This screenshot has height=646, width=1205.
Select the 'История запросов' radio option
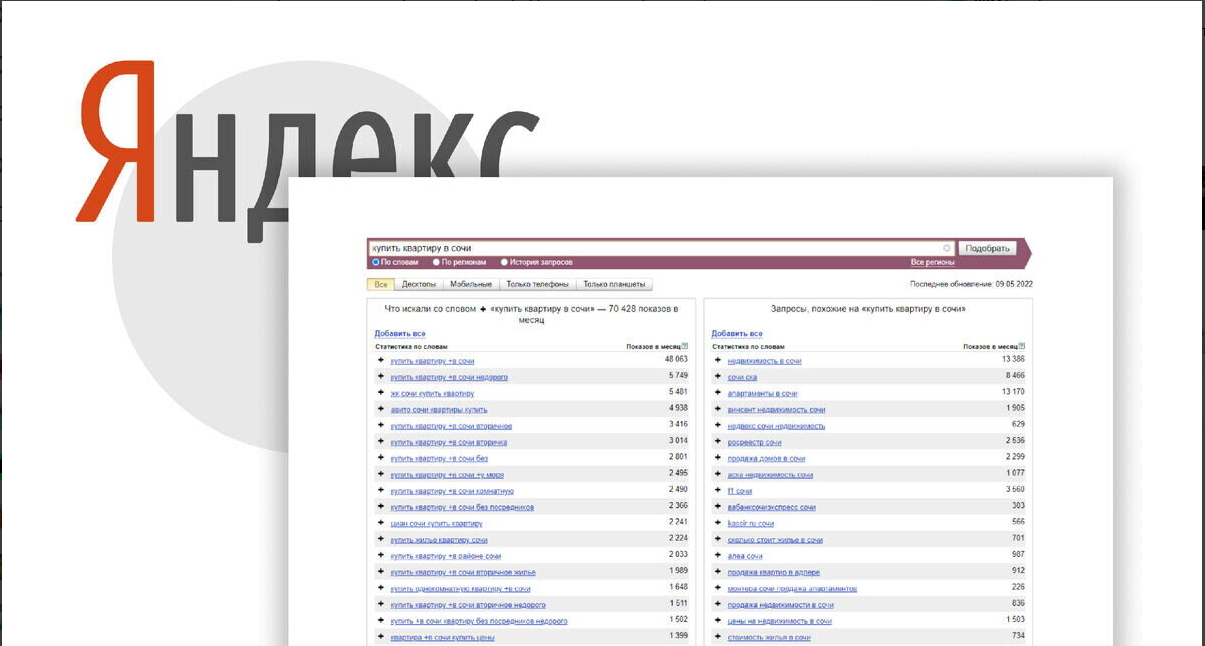[504, 262]
